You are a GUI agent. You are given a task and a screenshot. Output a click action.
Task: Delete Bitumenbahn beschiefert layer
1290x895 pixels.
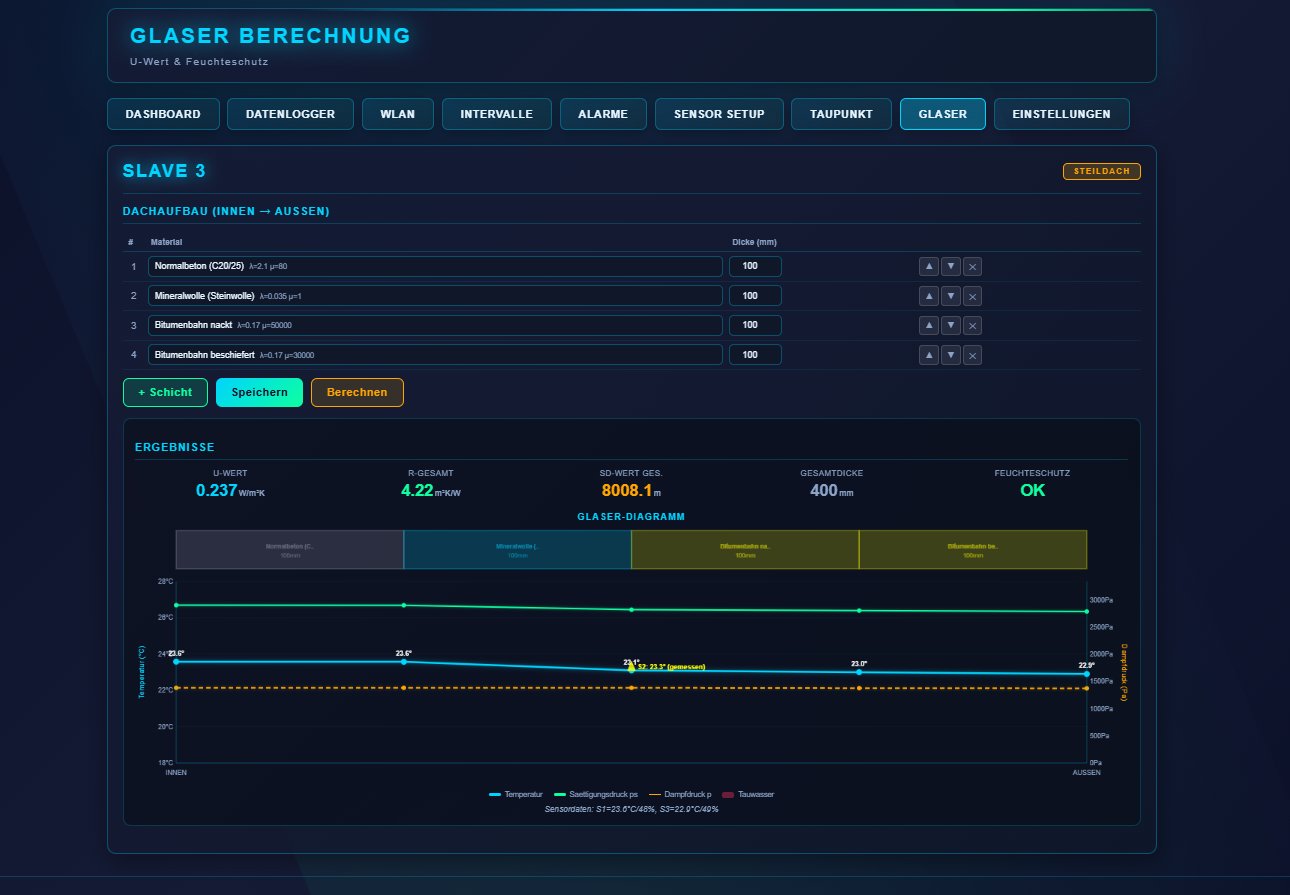(x=973, y=355)
